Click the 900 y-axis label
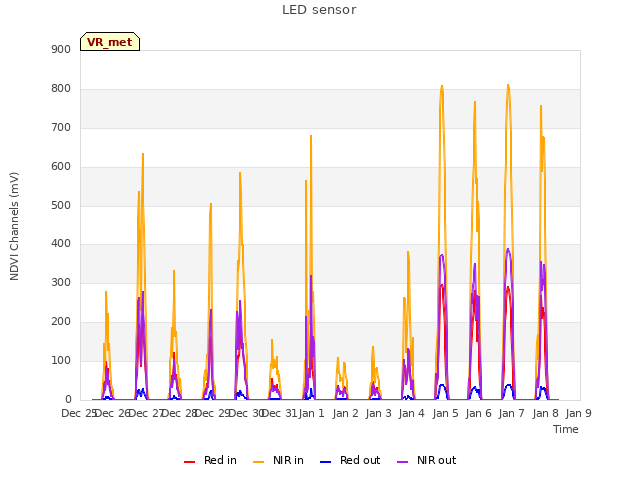 pos(61,49)
